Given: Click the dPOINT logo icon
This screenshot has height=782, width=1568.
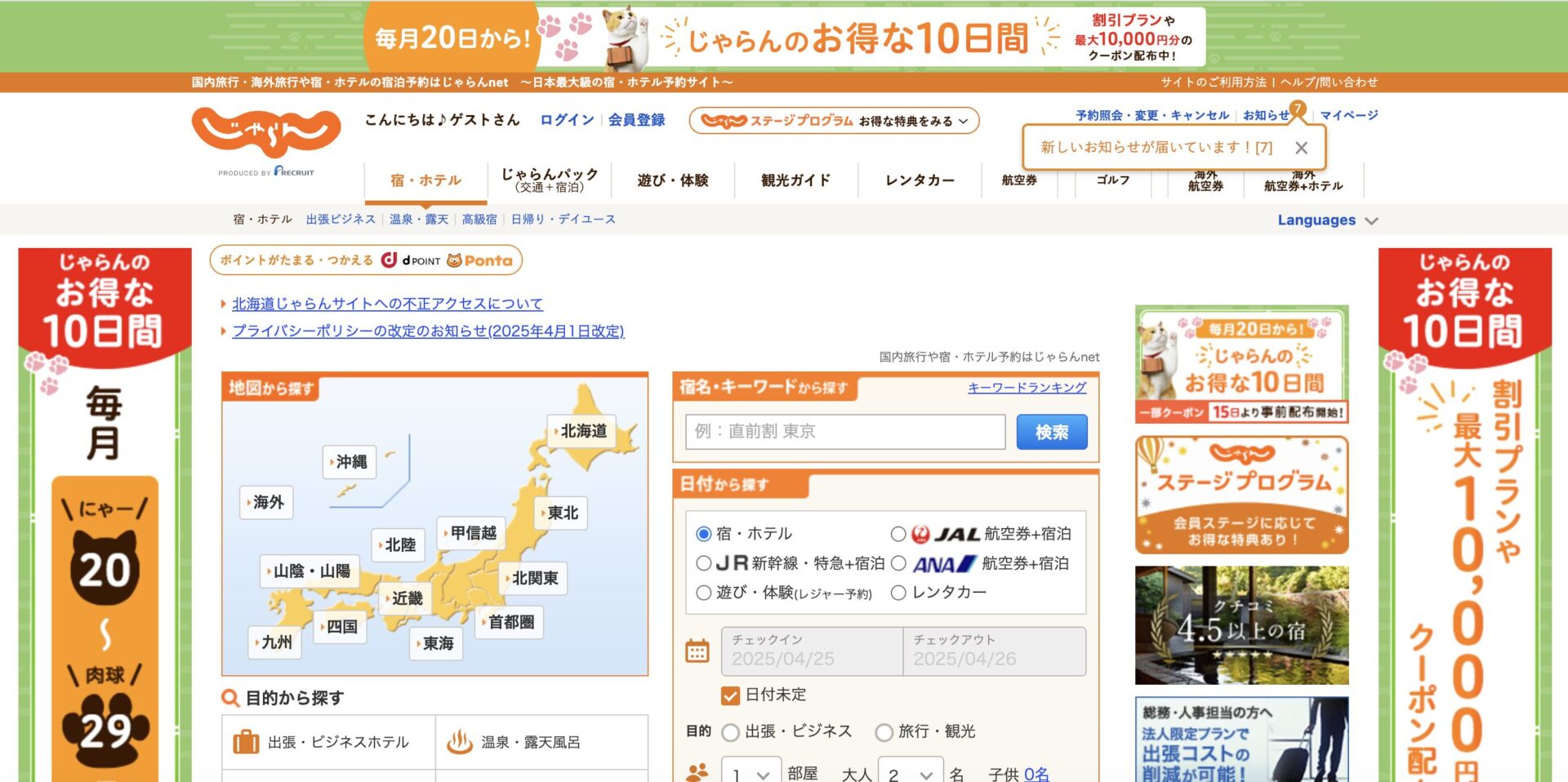Looking at the screenshot, I should click(x=411, y=260).
